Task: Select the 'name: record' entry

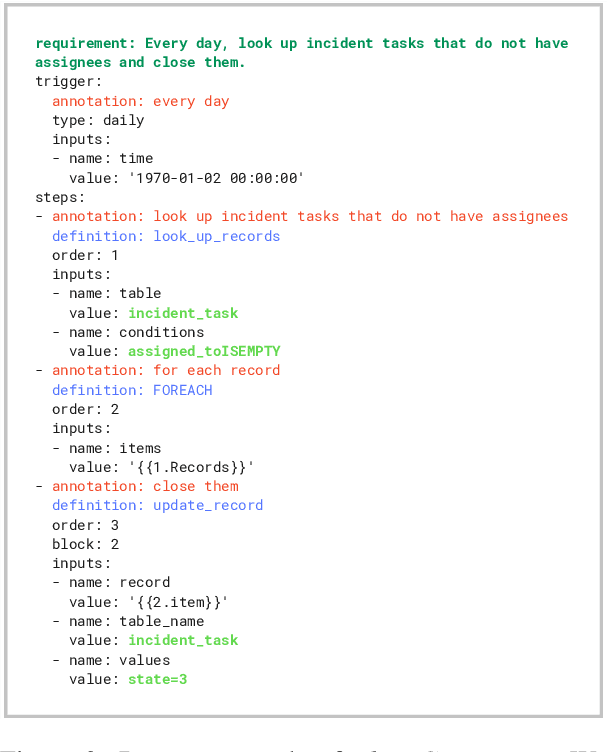Action: (x=119, y=583)
